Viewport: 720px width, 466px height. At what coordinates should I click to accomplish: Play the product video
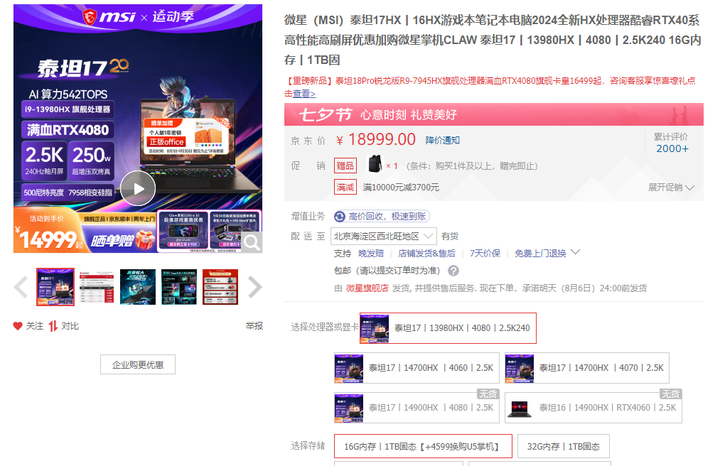pos(138,188)
